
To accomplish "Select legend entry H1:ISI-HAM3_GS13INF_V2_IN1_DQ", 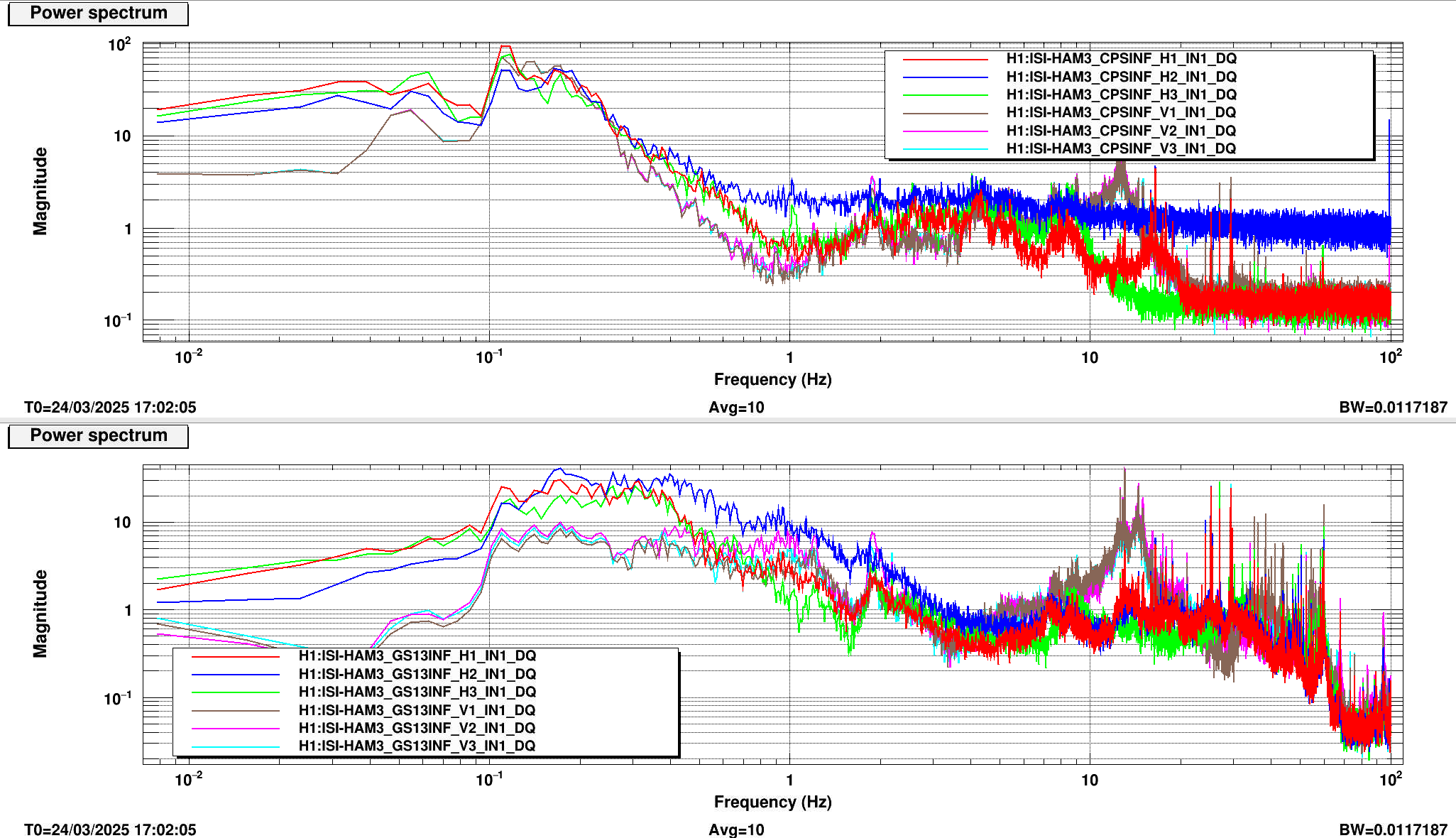I will (x=417, y=728).
